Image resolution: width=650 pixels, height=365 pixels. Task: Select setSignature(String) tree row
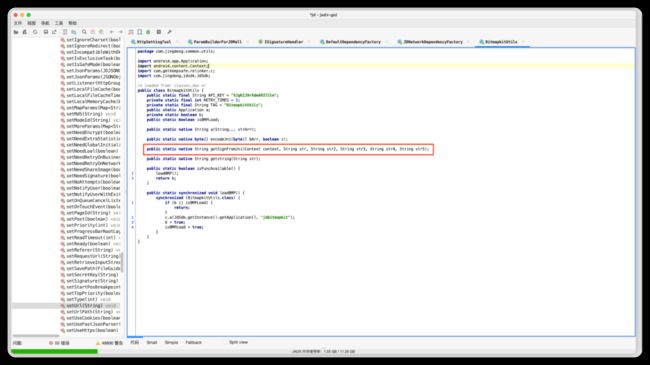coord(90,281)
